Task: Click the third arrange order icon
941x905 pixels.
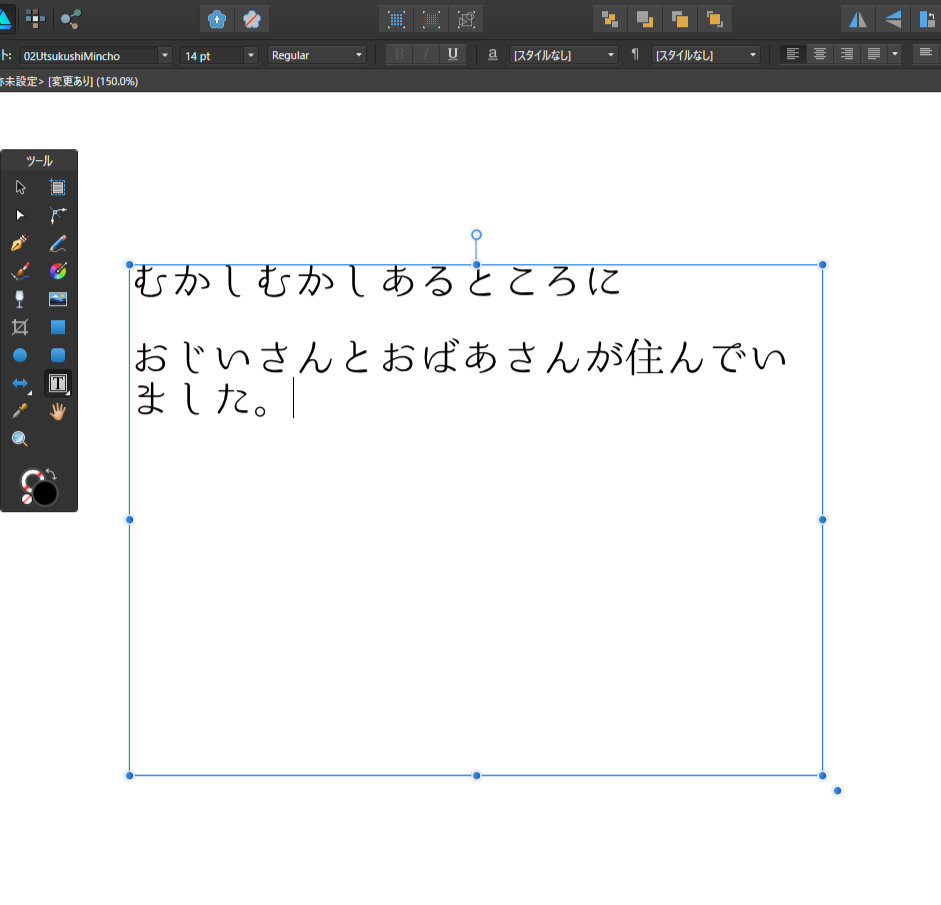Action: [x=679, y=20]
